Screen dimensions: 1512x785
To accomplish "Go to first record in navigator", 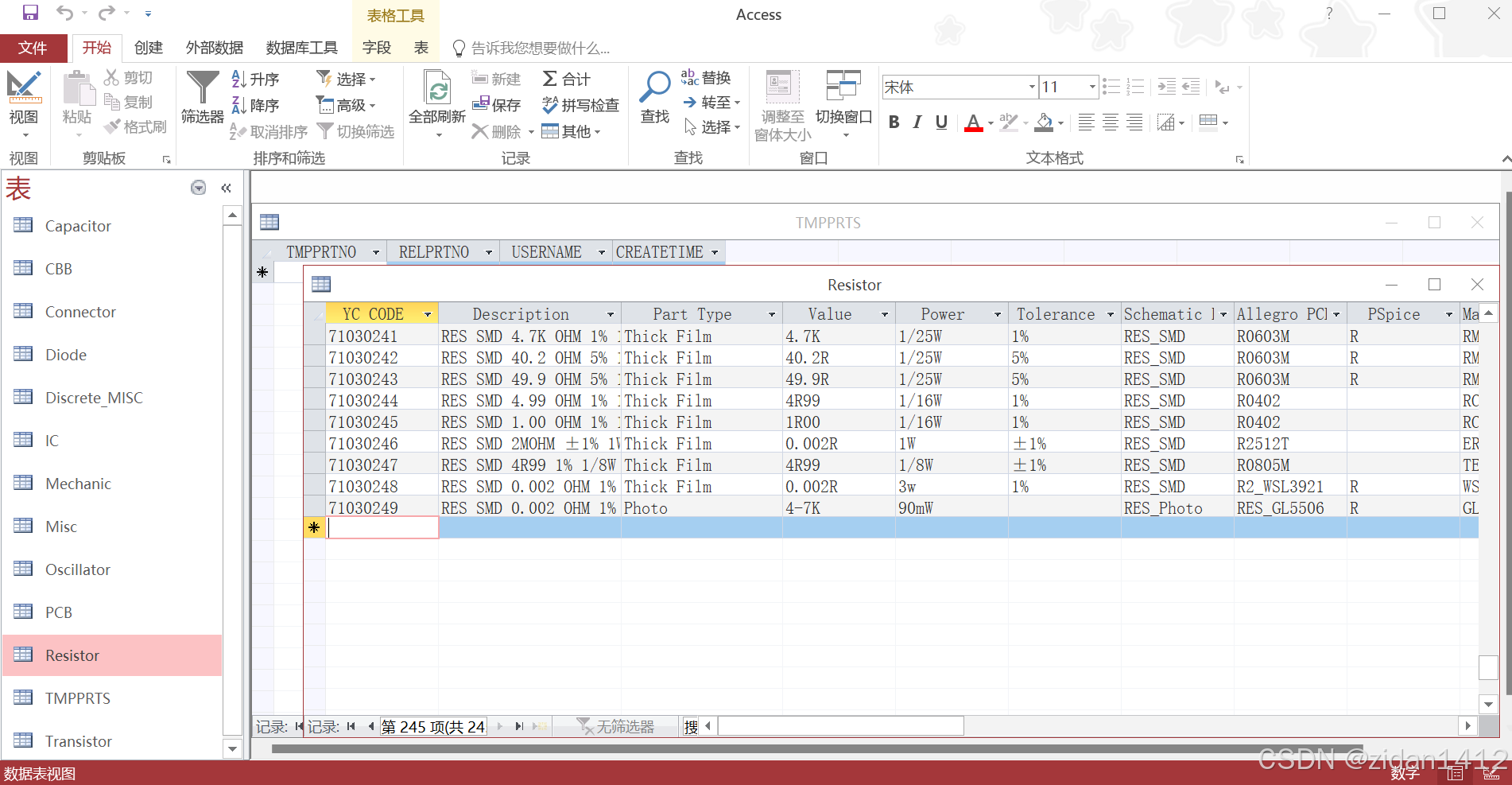I will click(351, 726).
